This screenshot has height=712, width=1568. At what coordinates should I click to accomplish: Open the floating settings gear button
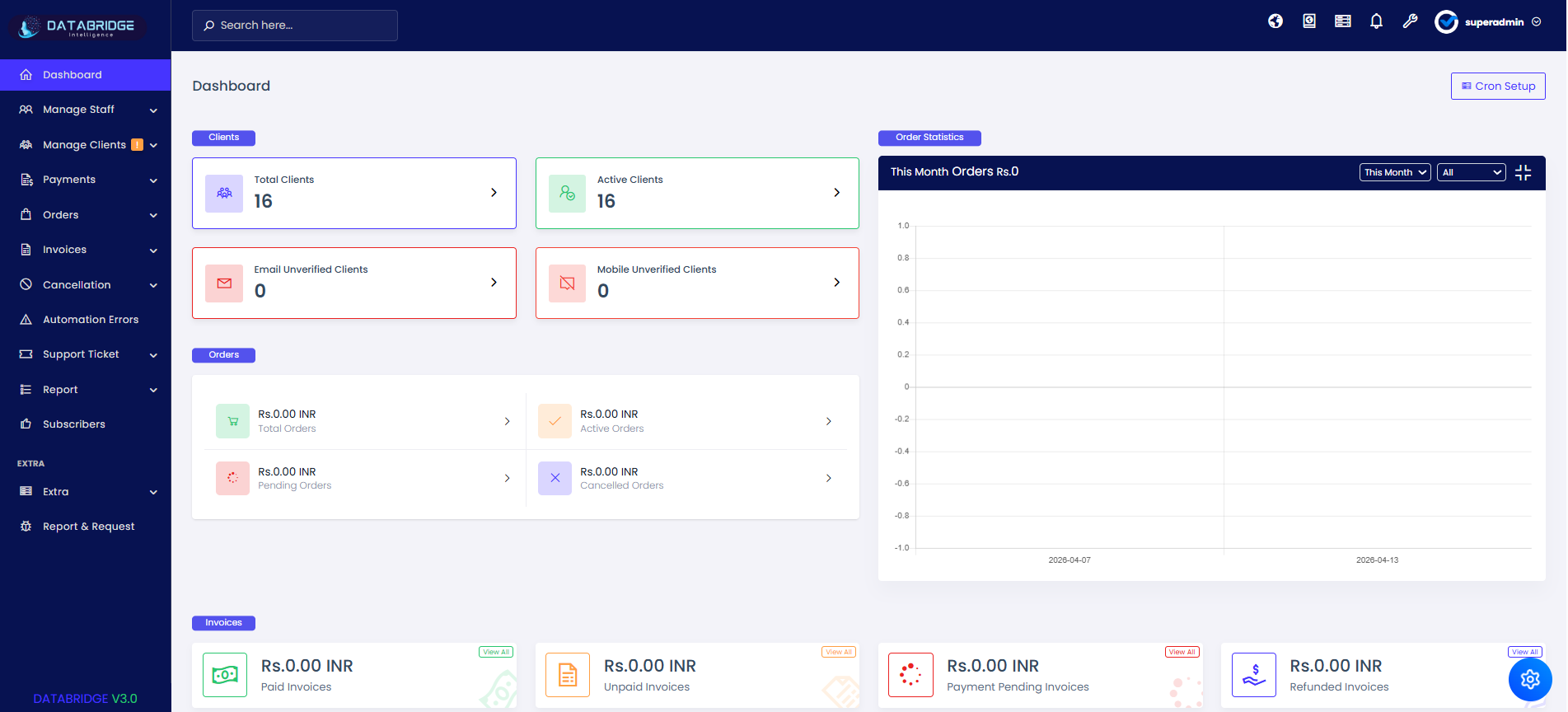(x=1530, y=679)
